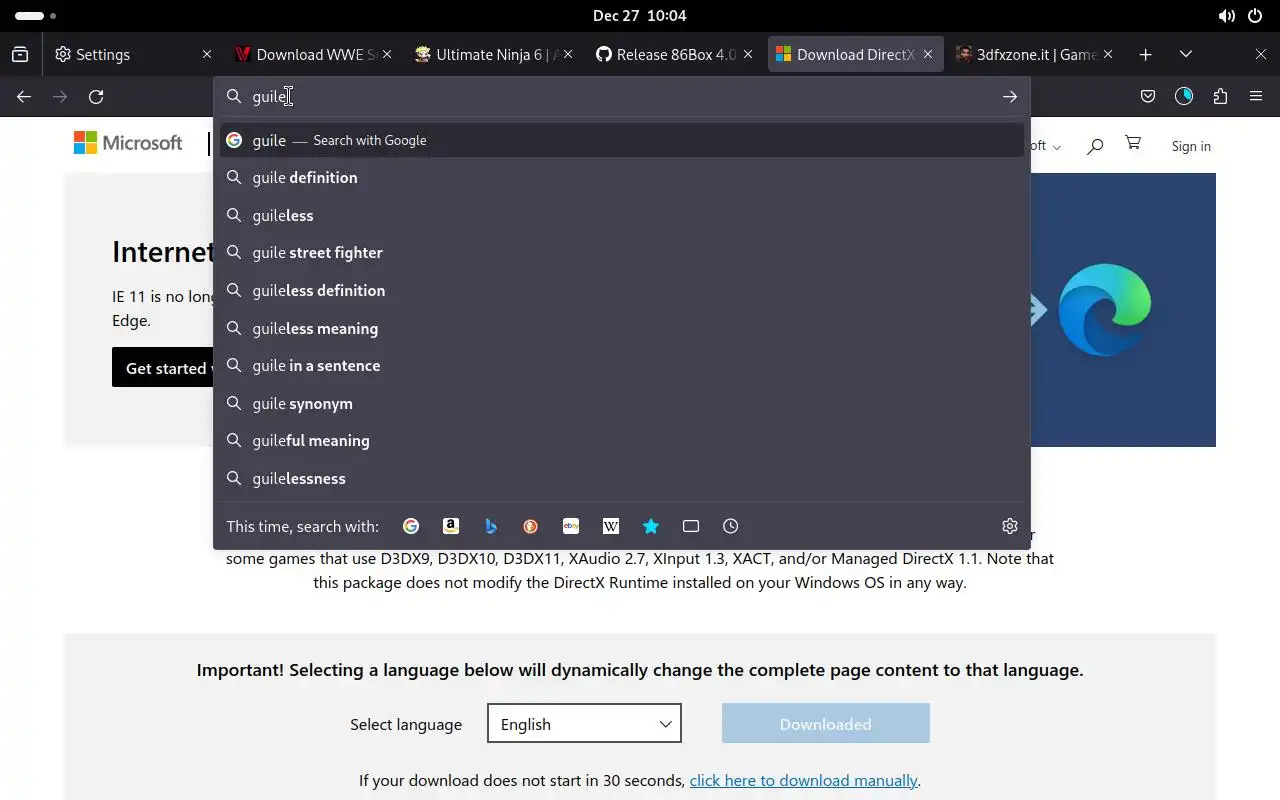Image resolution: width=1280 pixels, height=800 pixels.
Task: Click the Activities pill in top bar
Action: 36,16
